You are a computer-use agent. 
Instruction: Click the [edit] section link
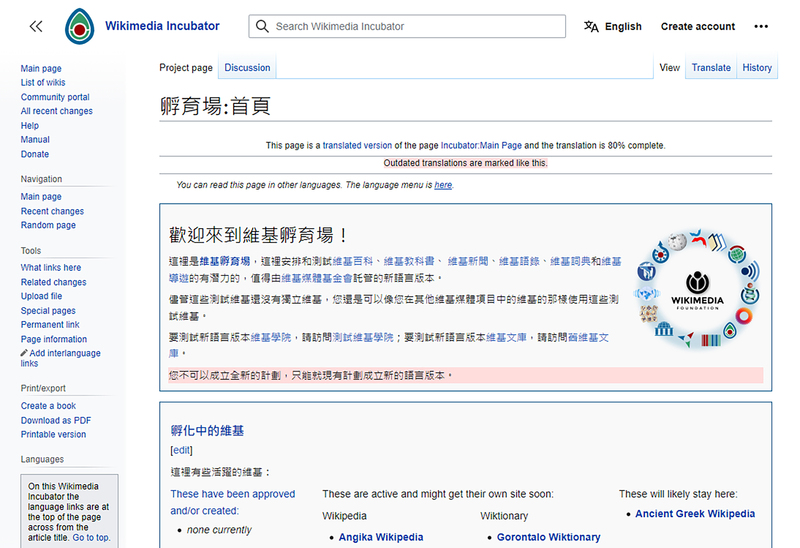[x=181, y=450]
